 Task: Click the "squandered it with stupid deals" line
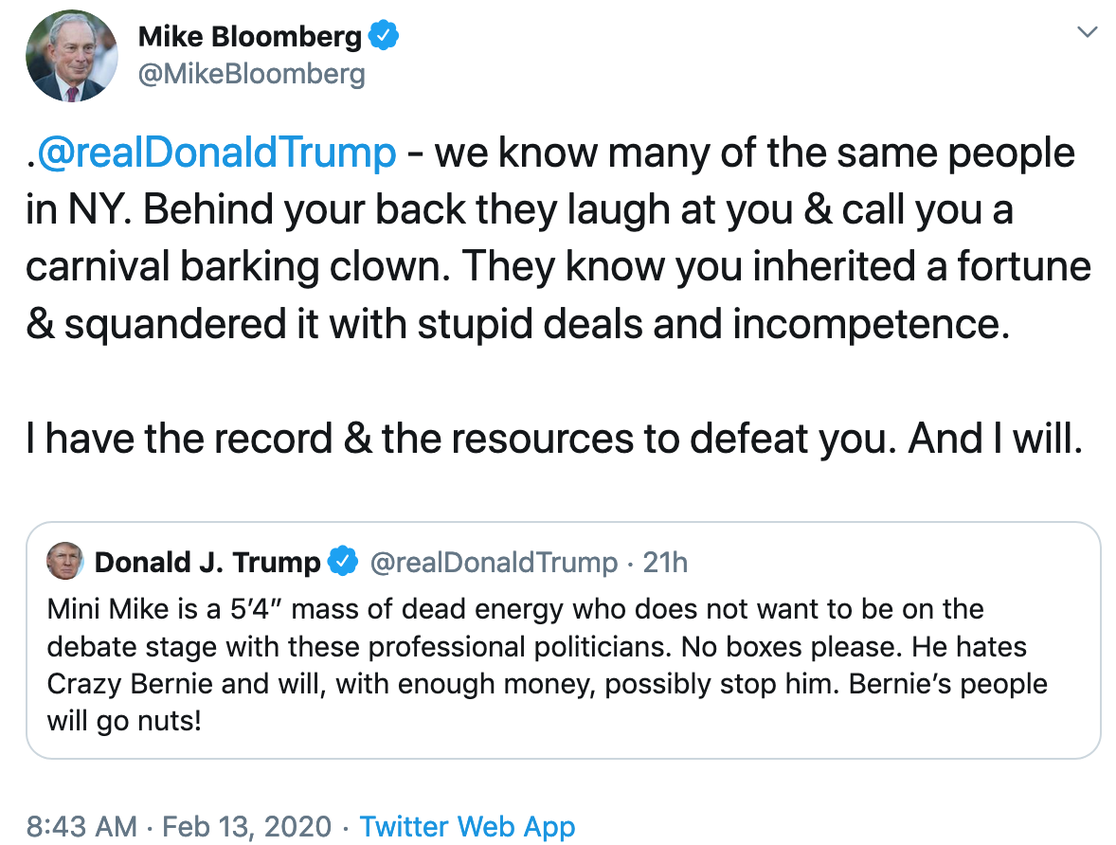coord(515,326)
